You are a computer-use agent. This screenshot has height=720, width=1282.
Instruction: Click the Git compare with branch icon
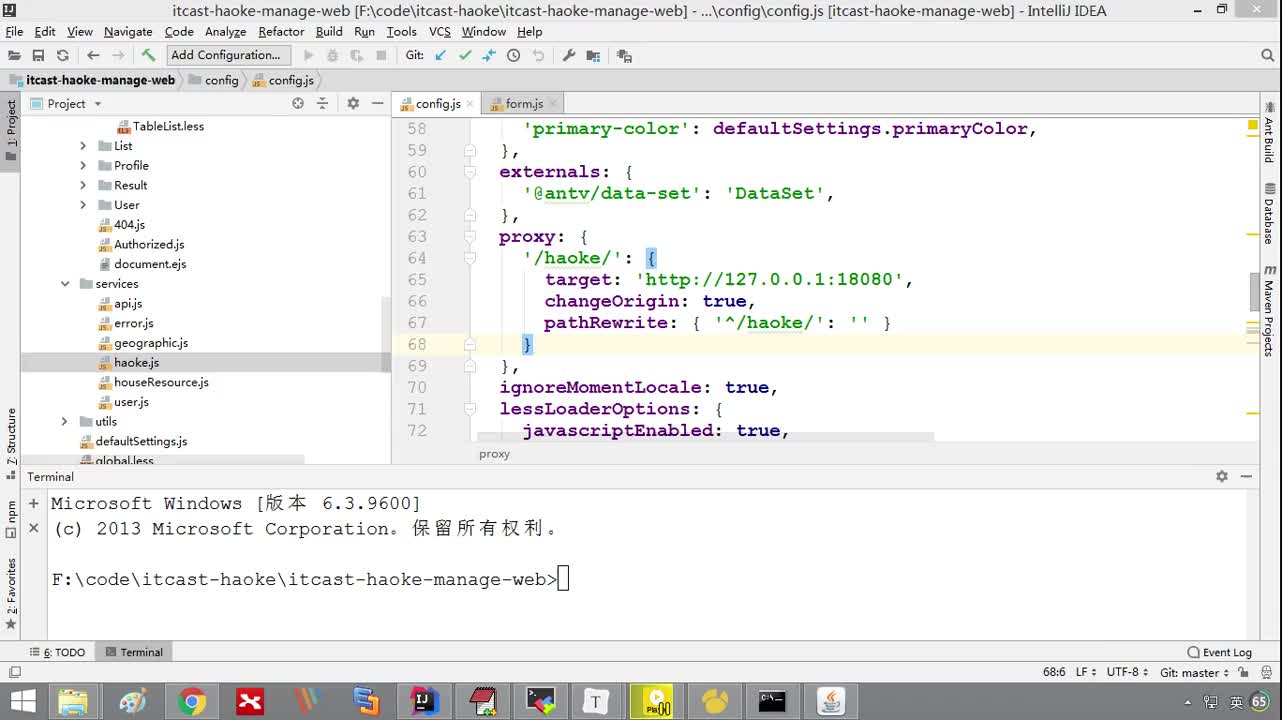coord(489,56)
